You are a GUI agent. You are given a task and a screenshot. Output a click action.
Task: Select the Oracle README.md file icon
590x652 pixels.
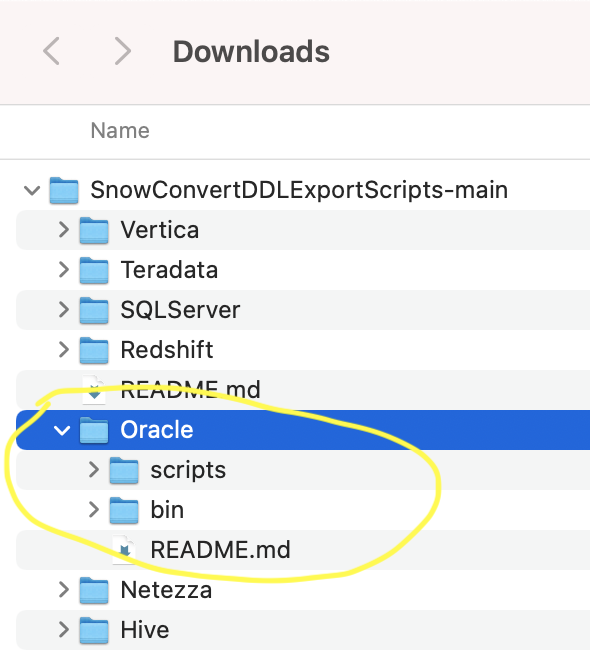coord(124,550)
